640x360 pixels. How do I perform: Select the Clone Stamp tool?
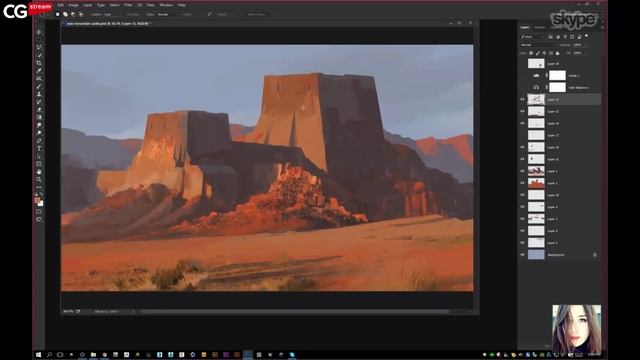(x=39, y=94)
